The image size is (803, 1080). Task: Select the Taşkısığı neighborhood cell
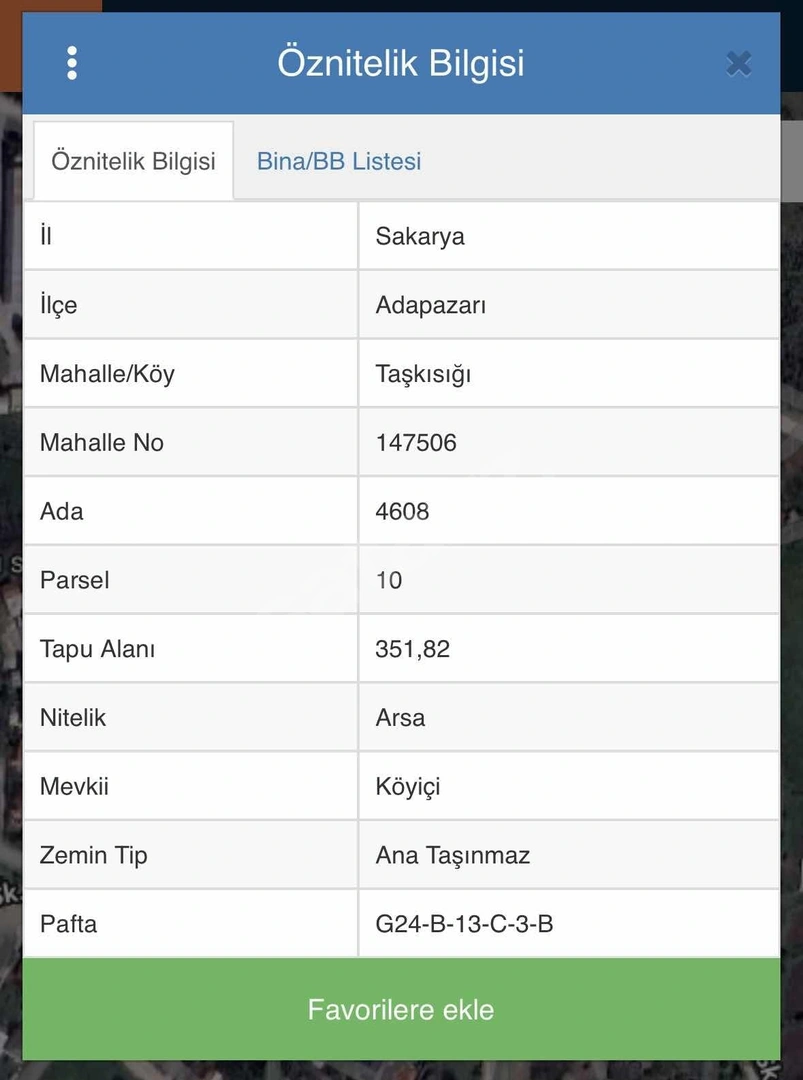click(x=569, y=373)
